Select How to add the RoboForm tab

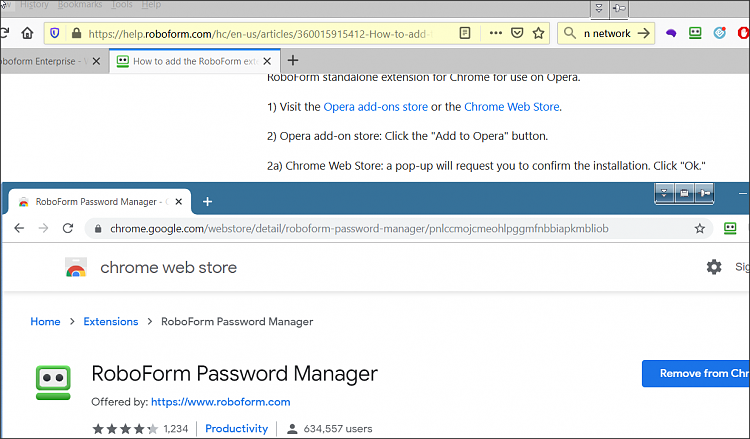(195, 61)
